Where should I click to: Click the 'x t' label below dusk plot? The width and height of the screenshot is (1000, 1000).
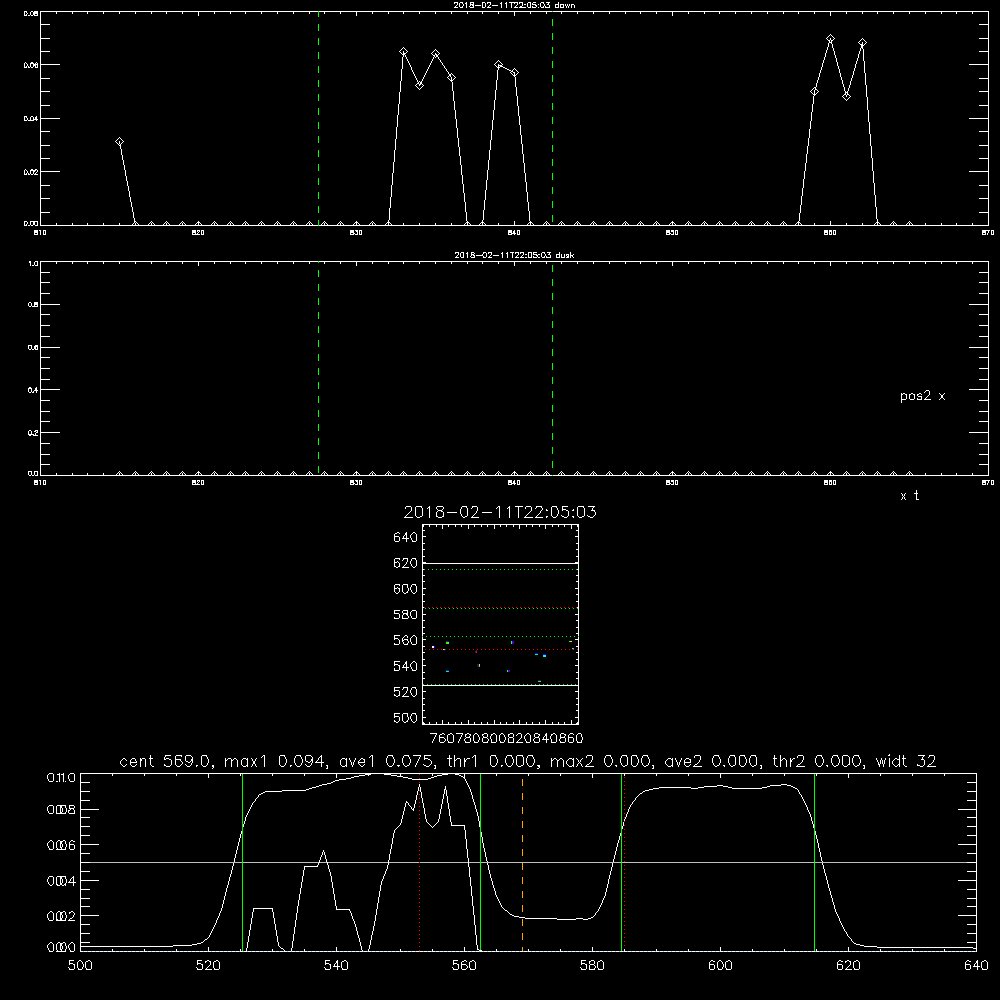click(909, 496)
